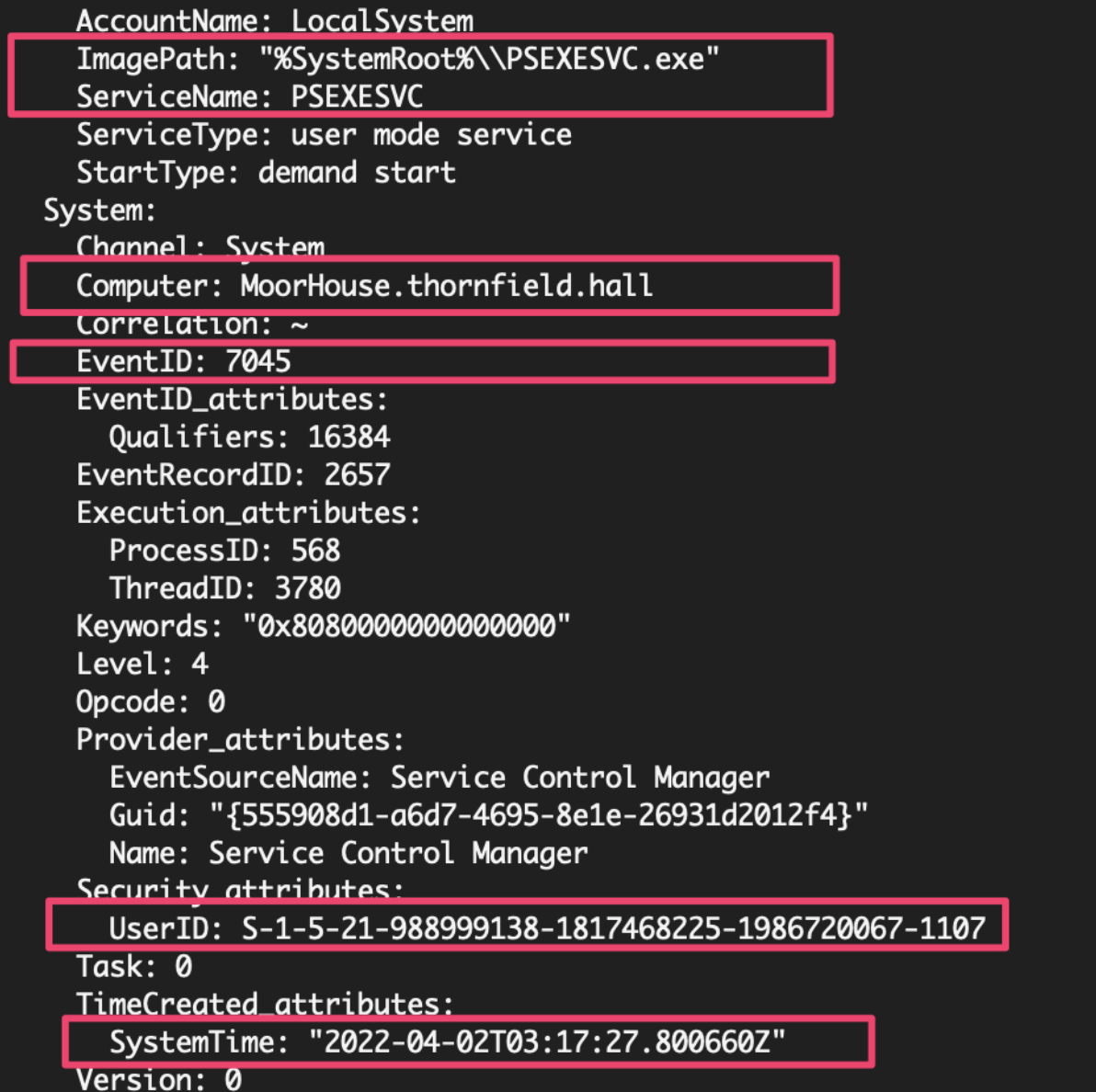The width and height of the screenshot is (1096, 1092).
Task: Click EventSourceName: Service Control Manager line
Action: 439,777
